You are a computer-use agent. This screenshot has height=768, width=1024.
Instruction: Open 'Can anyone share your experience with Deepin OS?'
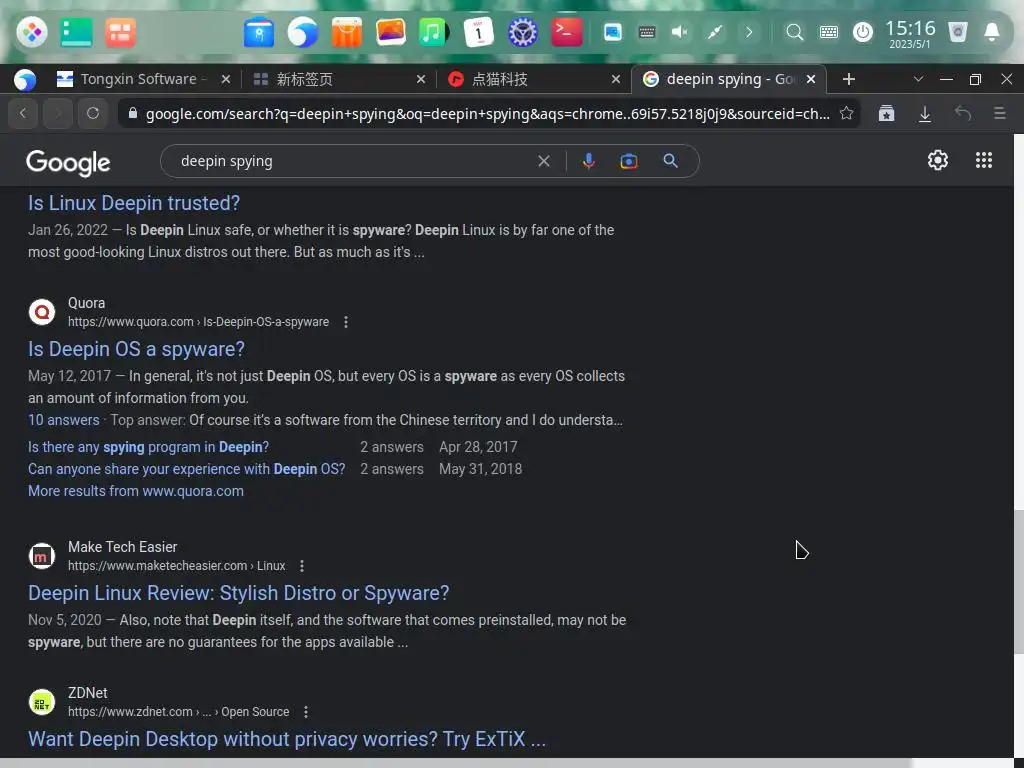coord(186,469)
